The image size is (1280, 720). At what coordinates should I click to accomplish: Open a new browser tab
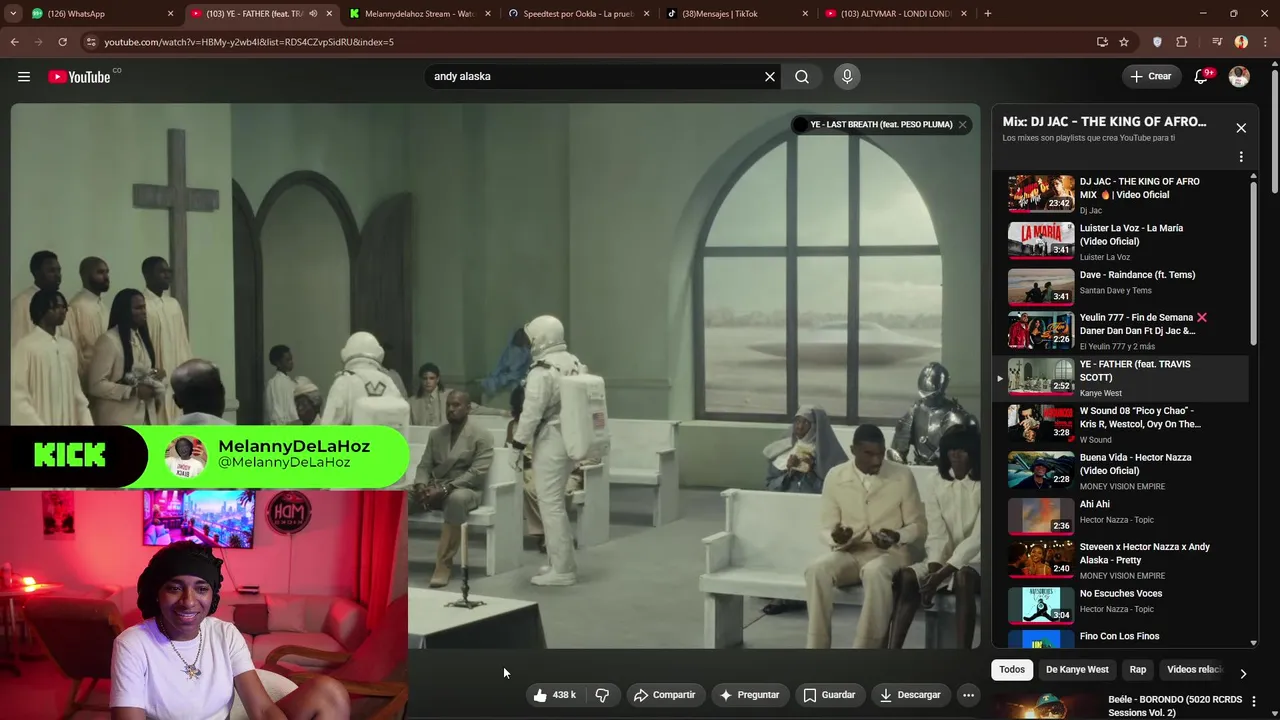[x=988, y=14]
